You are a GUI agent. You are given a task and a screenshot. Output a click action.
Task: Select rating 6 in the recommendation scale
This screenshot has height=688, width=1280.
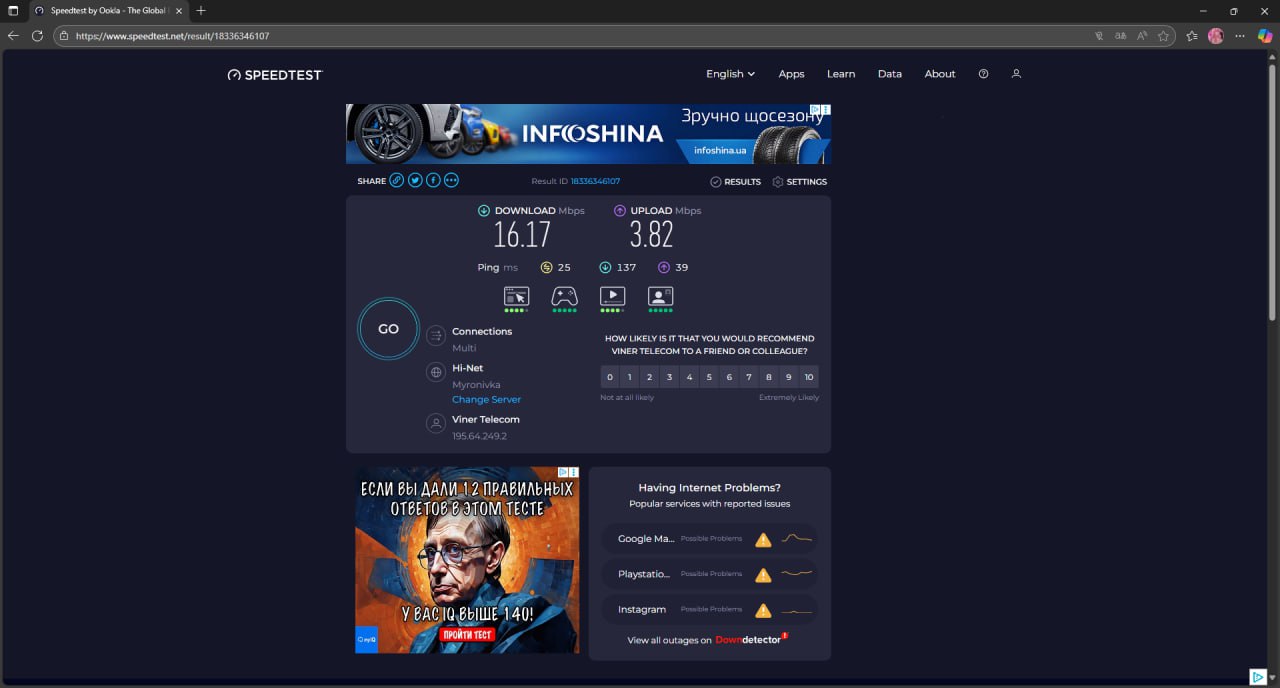[729, 377]
